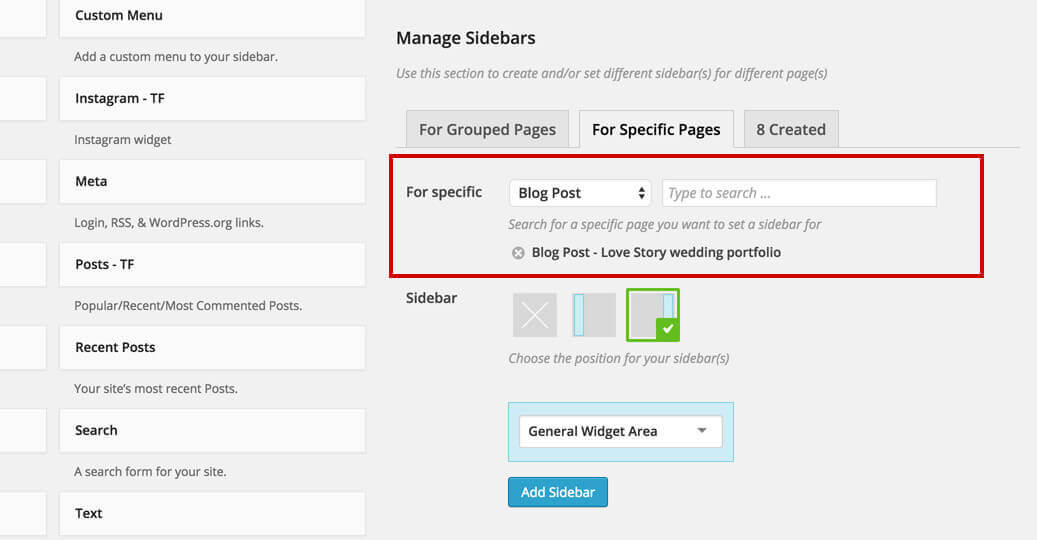
Task: Click the Type to search input field
Action: (799, 193)
